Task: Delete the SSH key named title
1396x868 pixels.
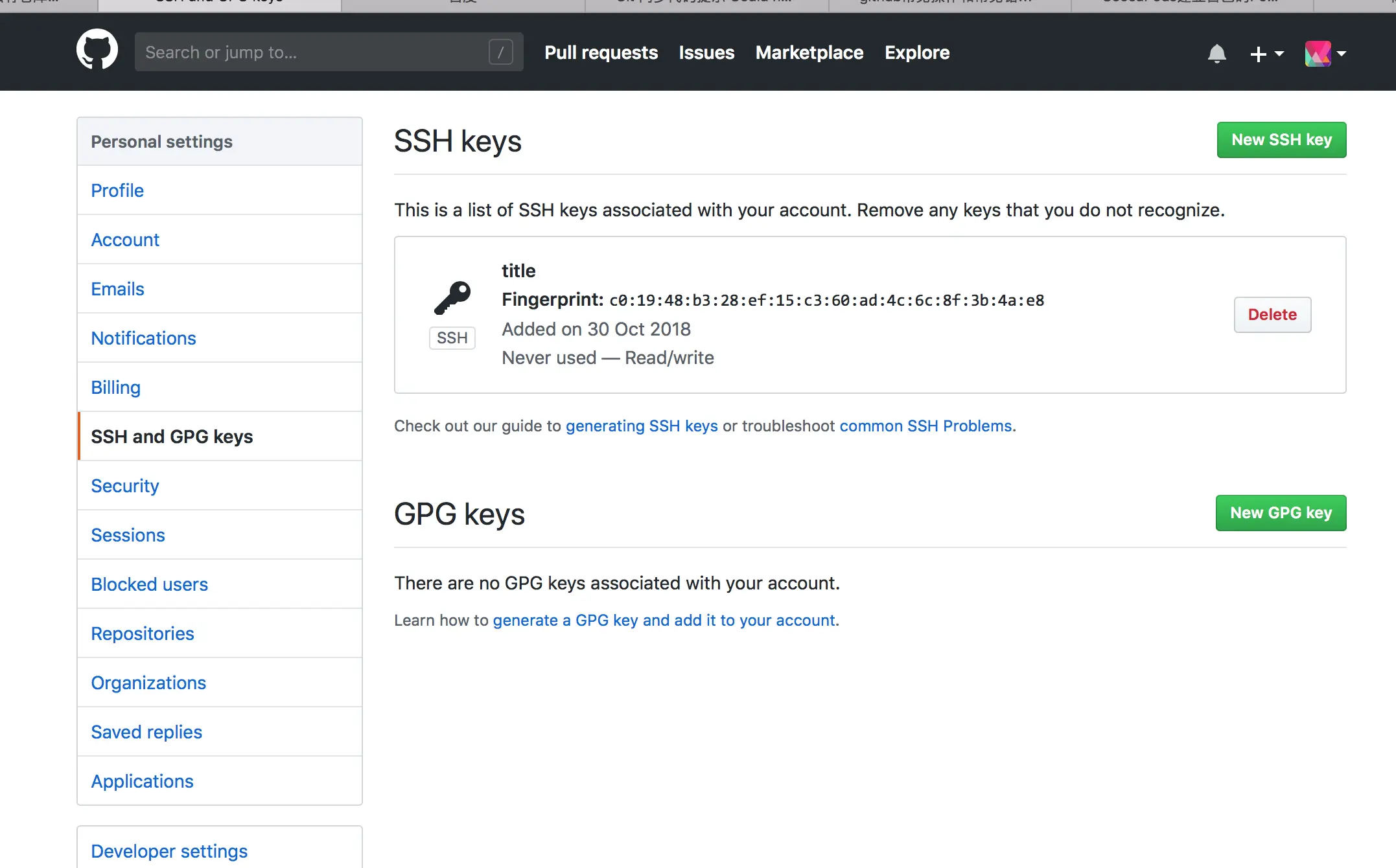Action: click(1272, 315)
